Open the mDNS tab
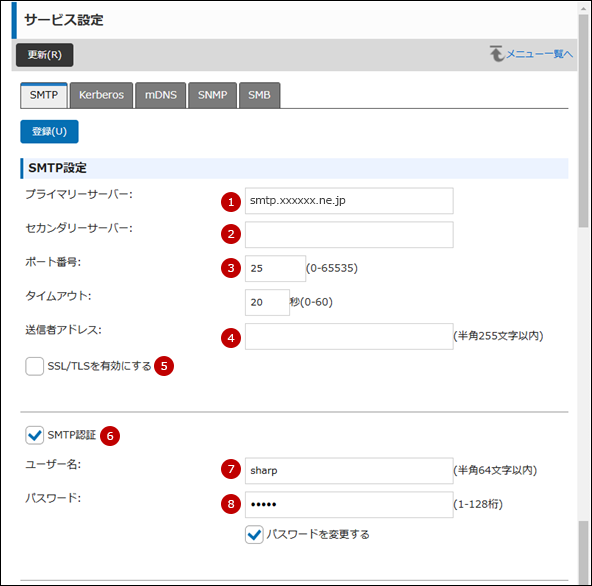The width and height of the screenshot is (592, 586). [160, 95]
